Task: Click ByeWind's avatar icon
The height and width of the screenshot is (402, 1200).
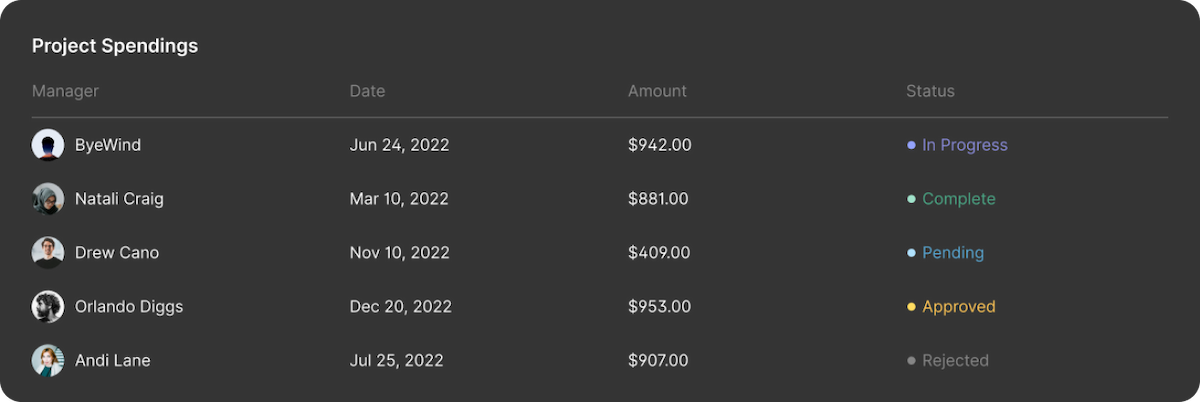Action: pyautogui.click(x=48, y=145)
